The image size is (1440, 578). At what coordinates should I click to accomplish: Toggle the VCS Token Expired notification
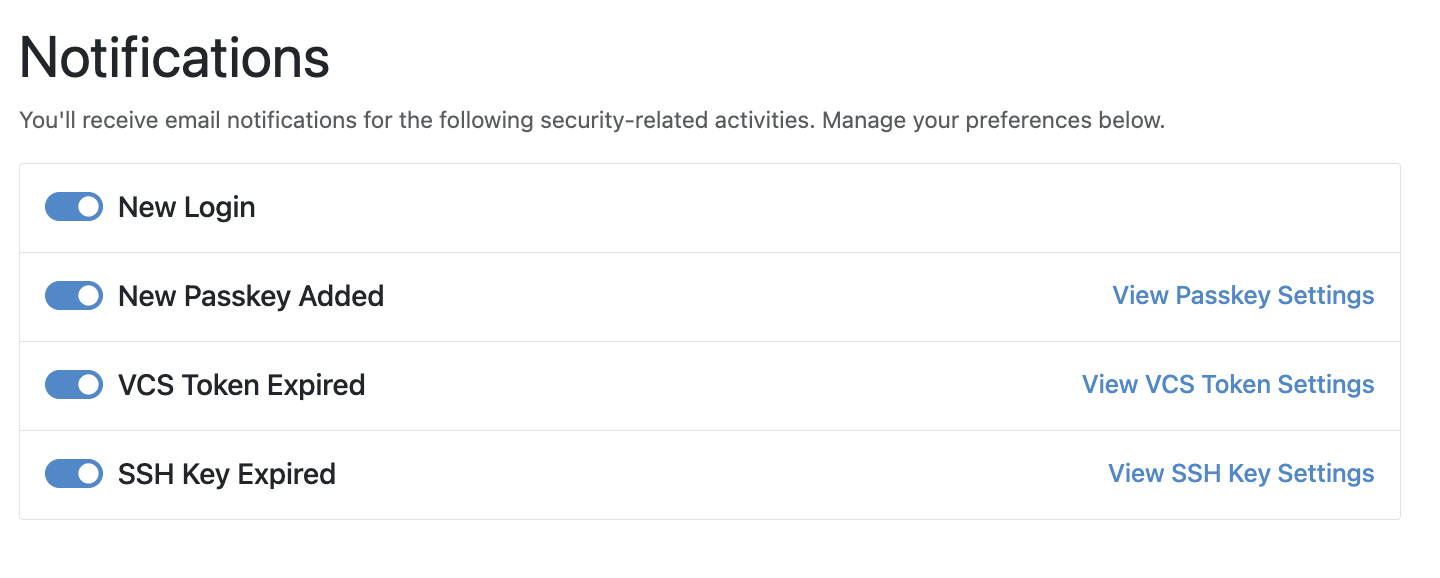[73, 384]
